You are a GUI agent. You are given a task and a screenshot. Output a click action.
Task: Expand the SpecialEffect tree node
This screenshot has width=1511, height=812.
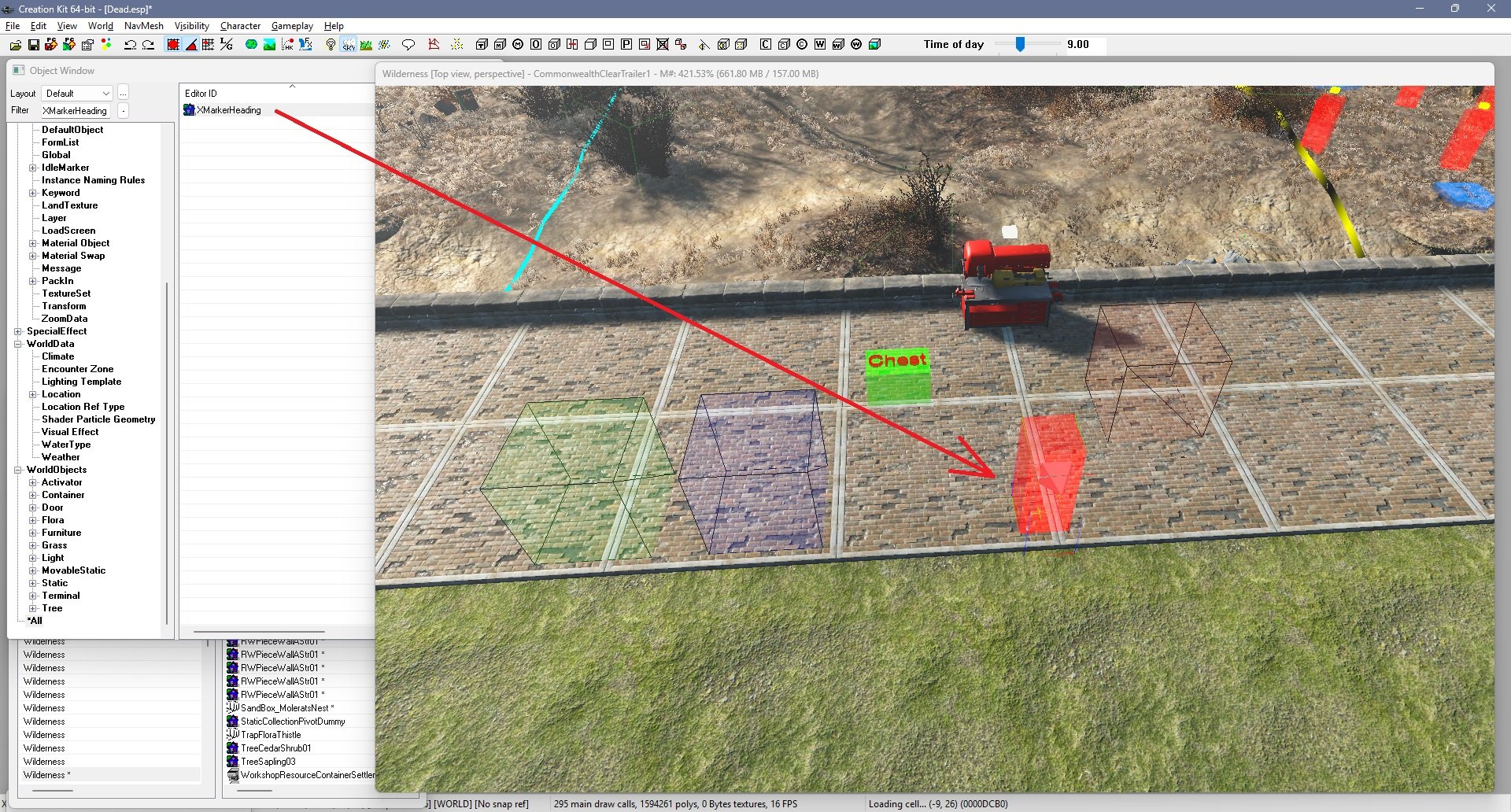(18, 331)
